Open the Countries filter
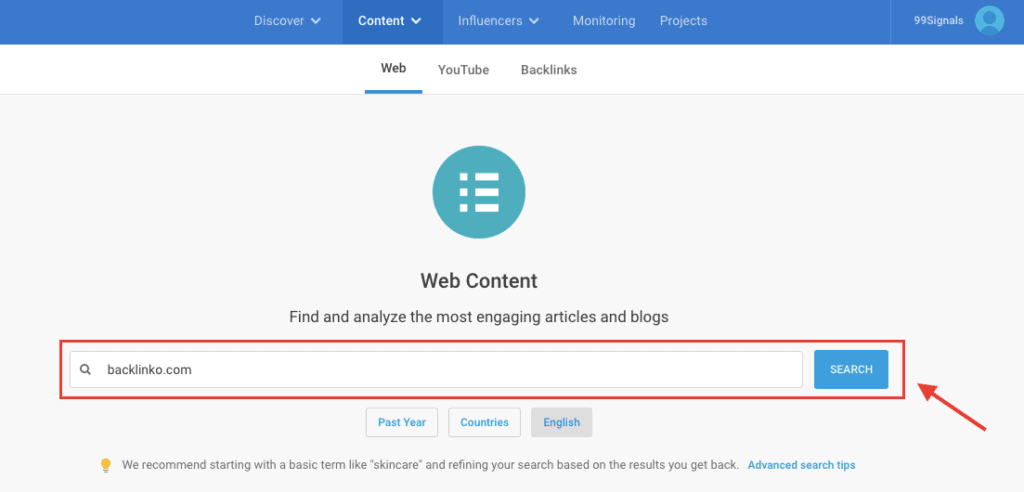Screen dimensions: 1024x492 [484, 422]
